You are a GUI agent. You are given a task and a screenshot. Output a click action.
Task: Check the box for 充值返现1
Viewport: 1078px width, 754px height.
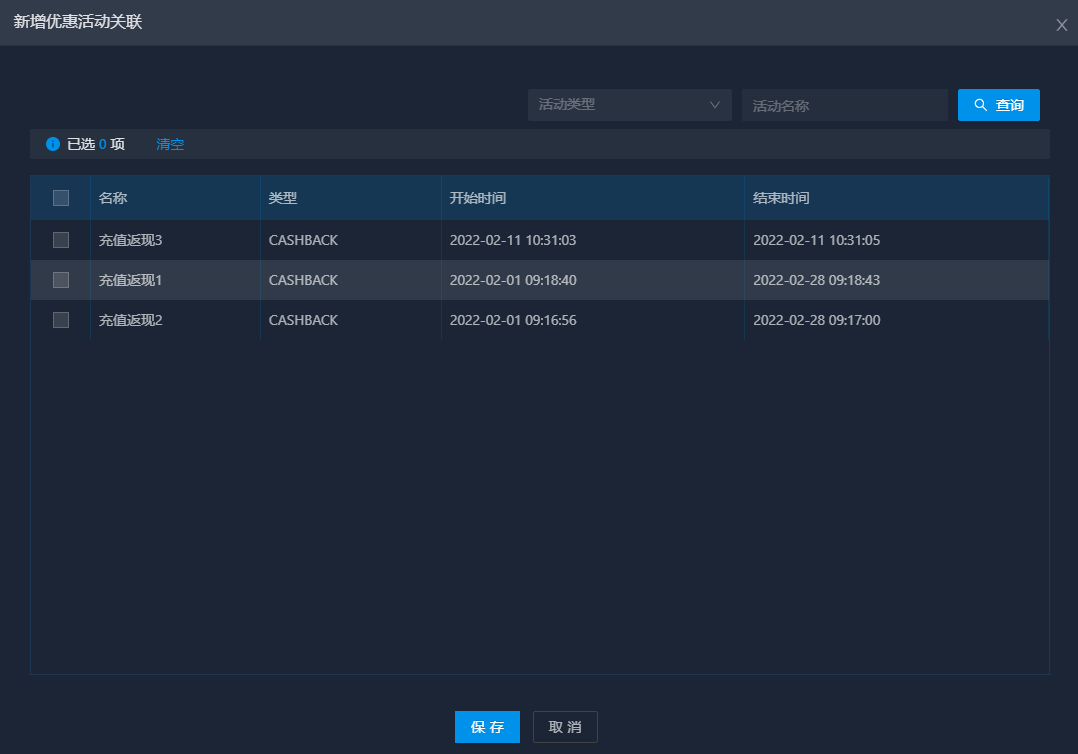61,280
